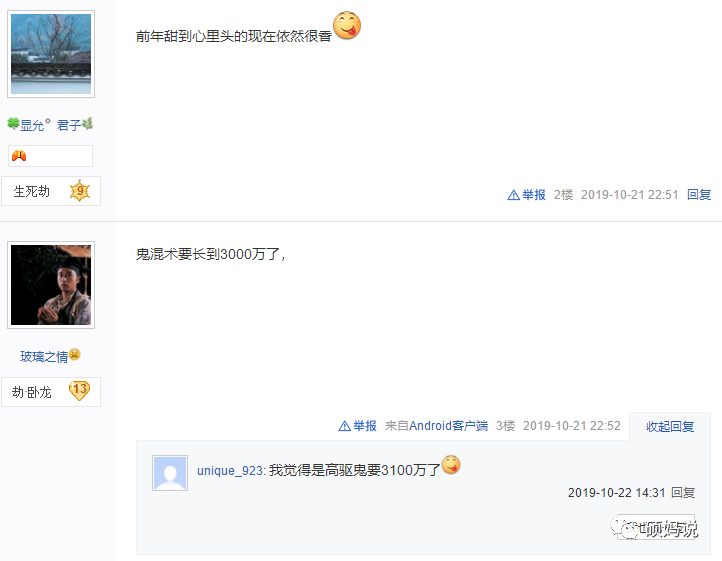Image resolution: width=722 pixels, height=561 pixels.
Task: Click the man in hat avatar thumbnail
Action: pyautogui.click(x=51, y=285)
